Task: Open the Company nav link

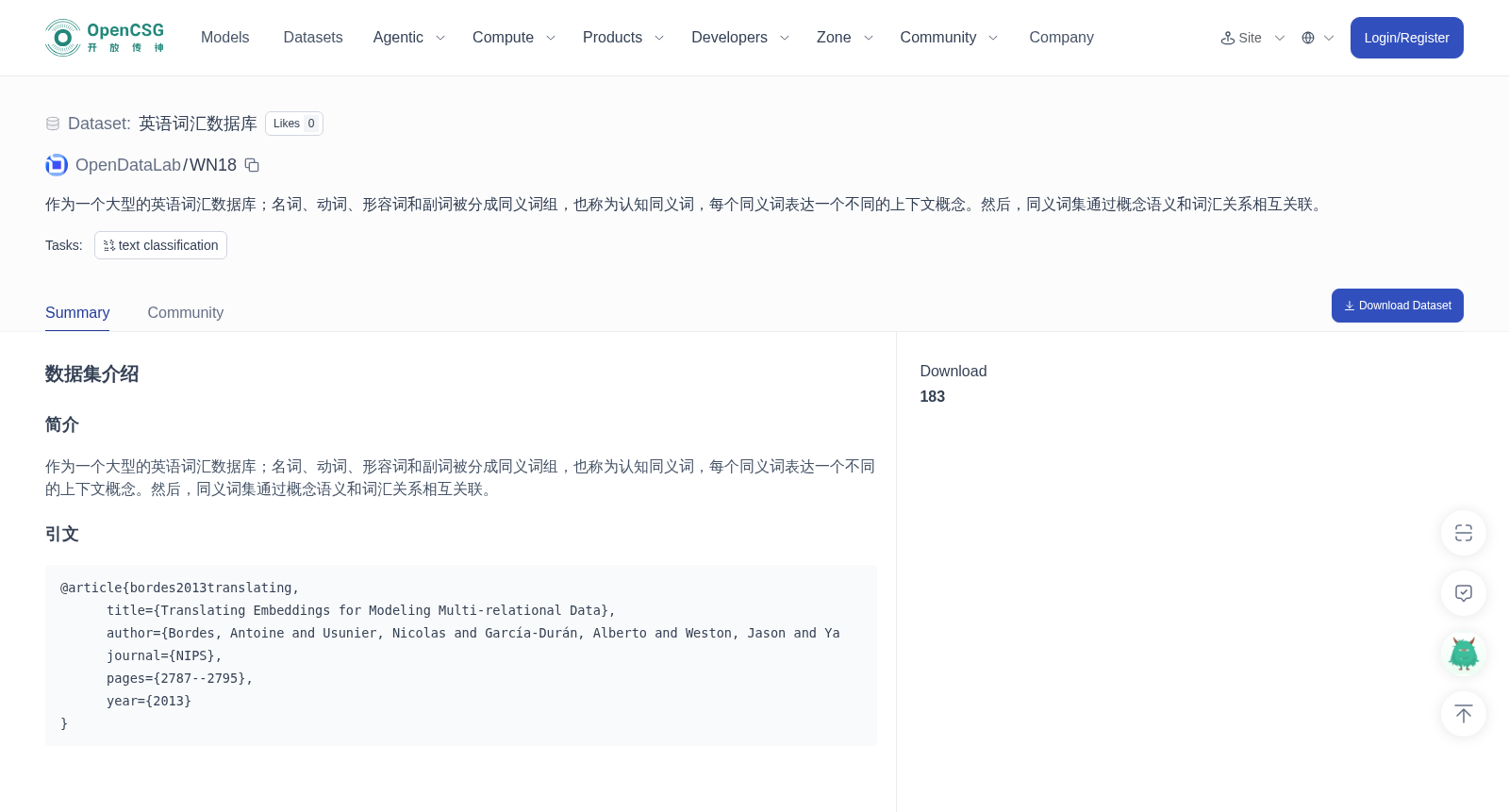Action: click(x=1061, y=38)
